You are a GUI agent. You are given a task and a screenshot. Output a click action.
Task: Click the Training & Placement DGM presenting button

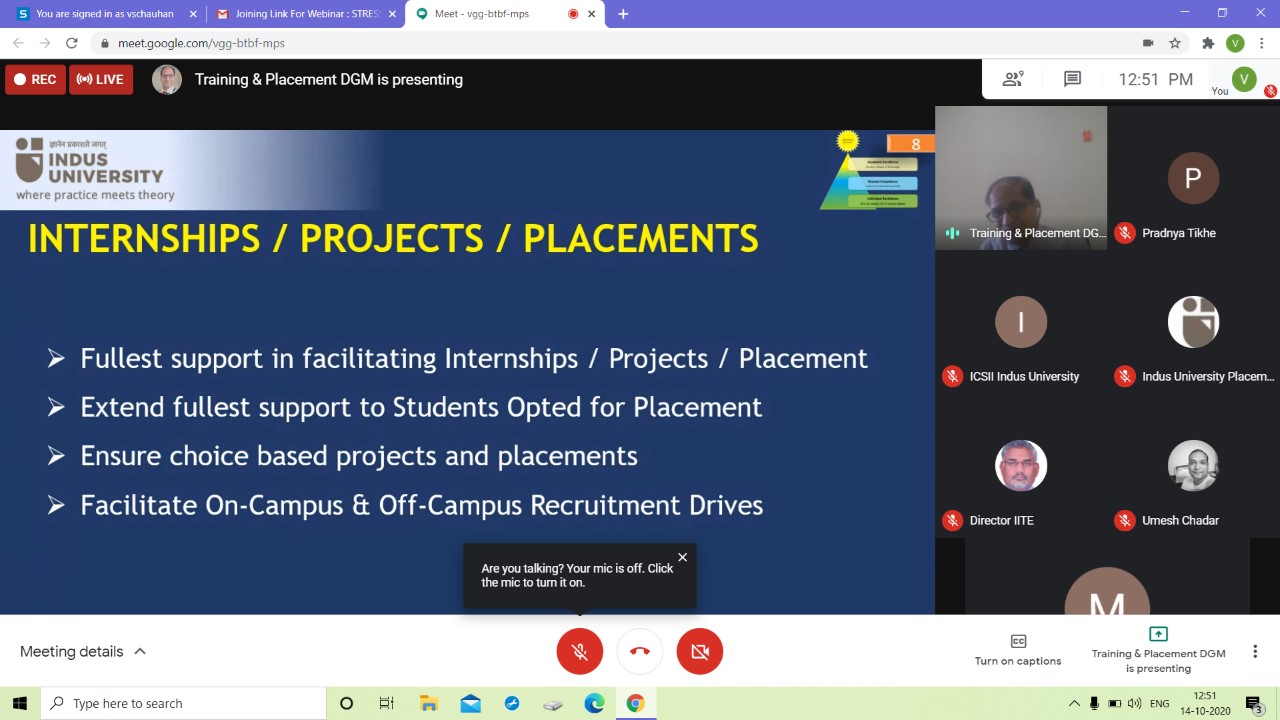[x=1158, y=650]
